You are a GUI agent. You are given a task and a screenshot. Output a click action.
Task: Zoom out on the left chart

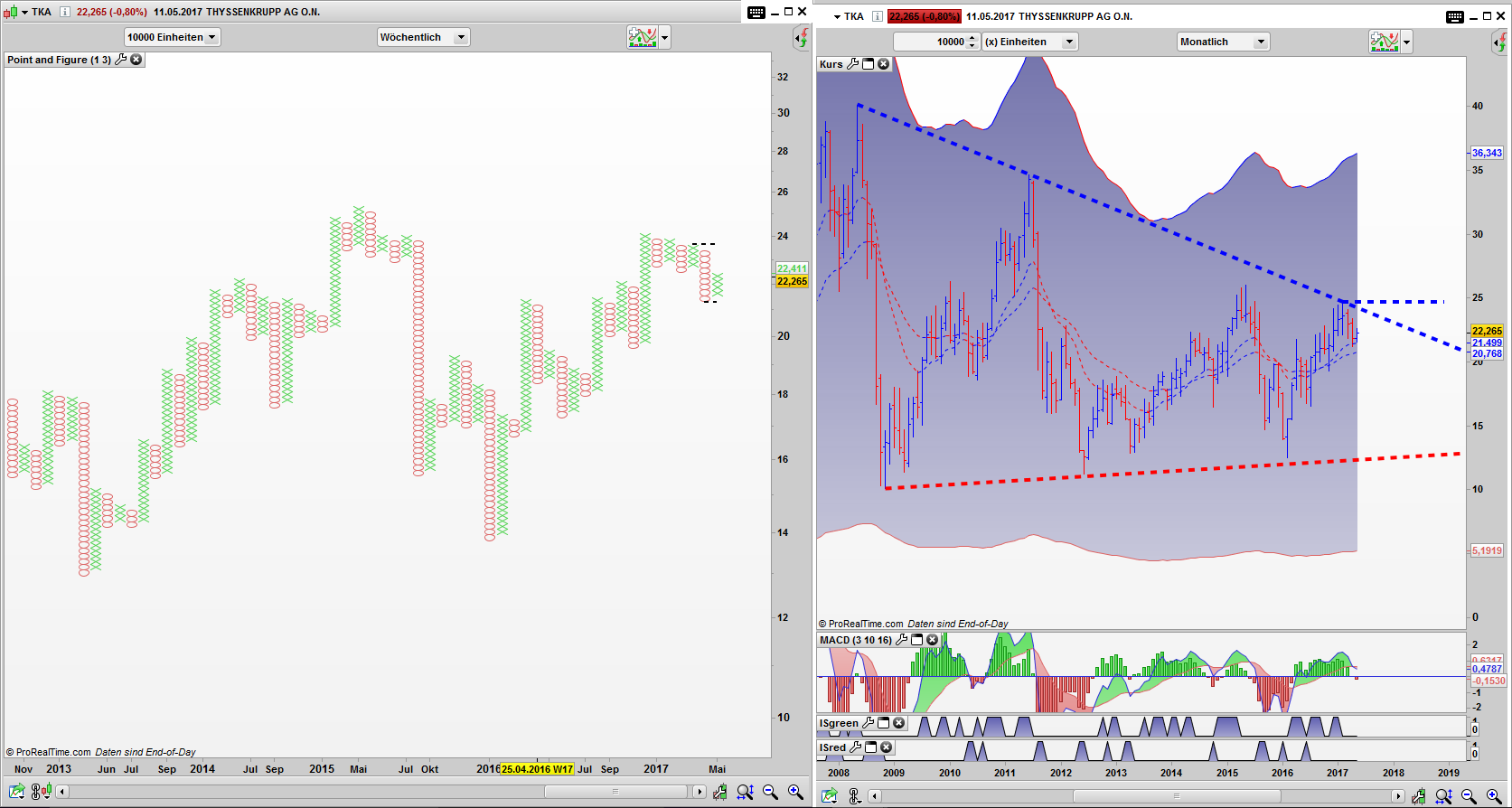(x=770, y=792)
